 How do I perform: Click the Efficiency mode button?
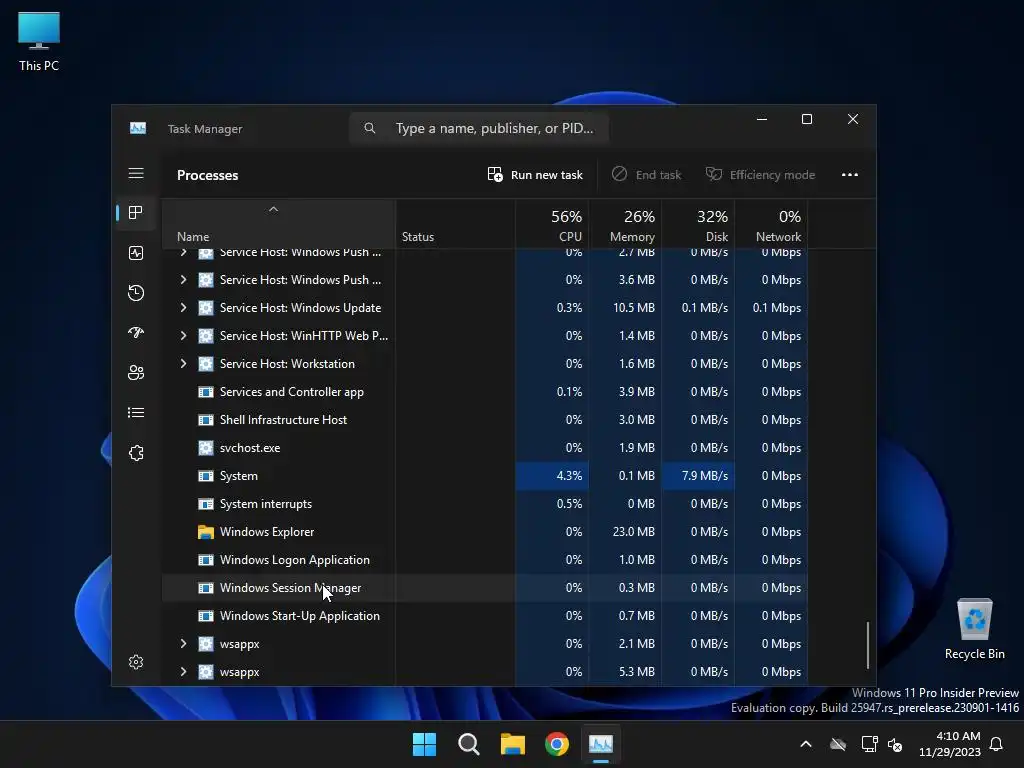(x=760, y=174)
